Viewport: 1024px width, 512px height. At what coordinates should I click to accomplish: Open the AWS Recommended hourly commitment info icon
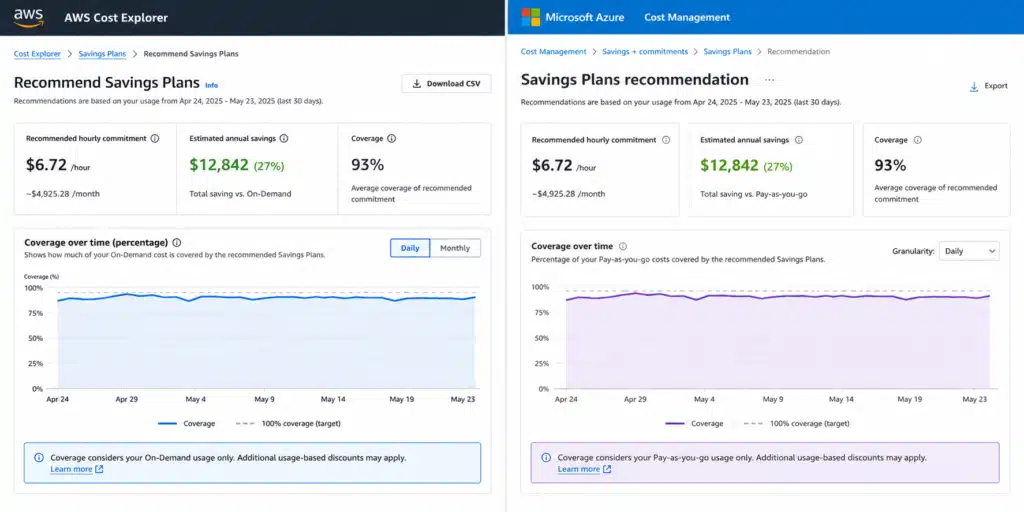(x=155, y=138)
